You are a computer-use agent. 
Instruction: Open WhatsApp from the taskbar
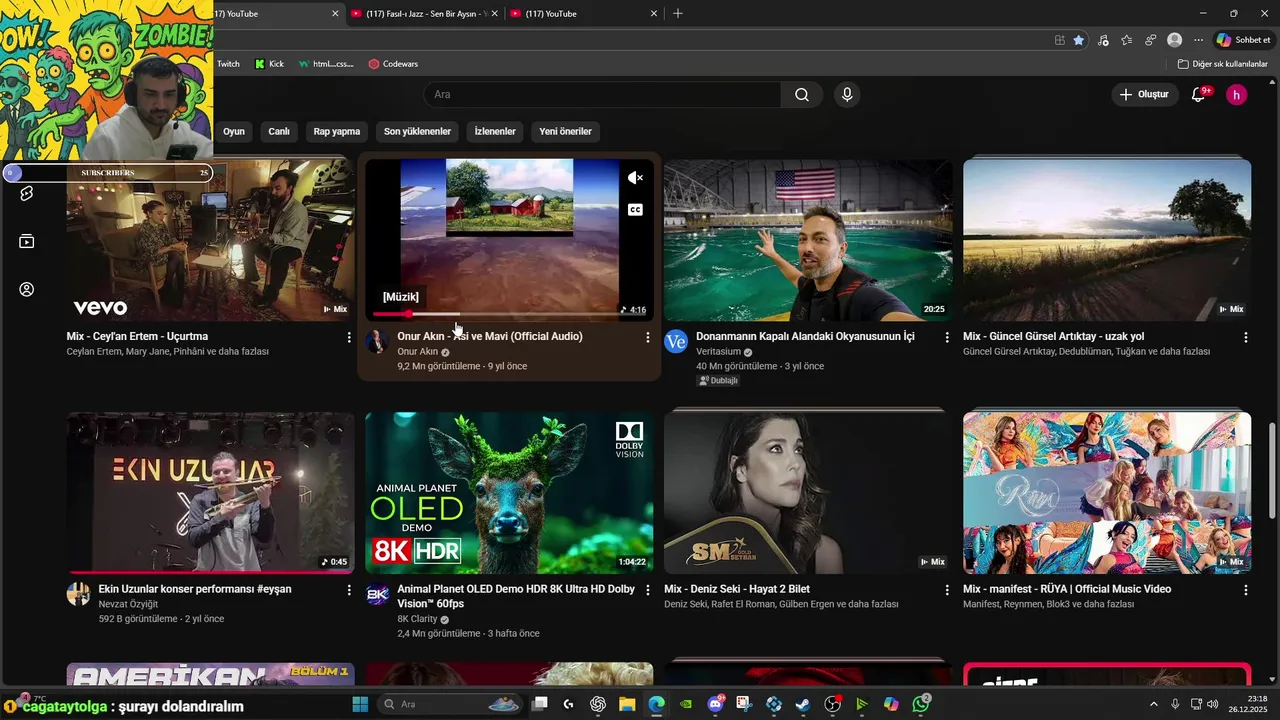tap(921, 704)
